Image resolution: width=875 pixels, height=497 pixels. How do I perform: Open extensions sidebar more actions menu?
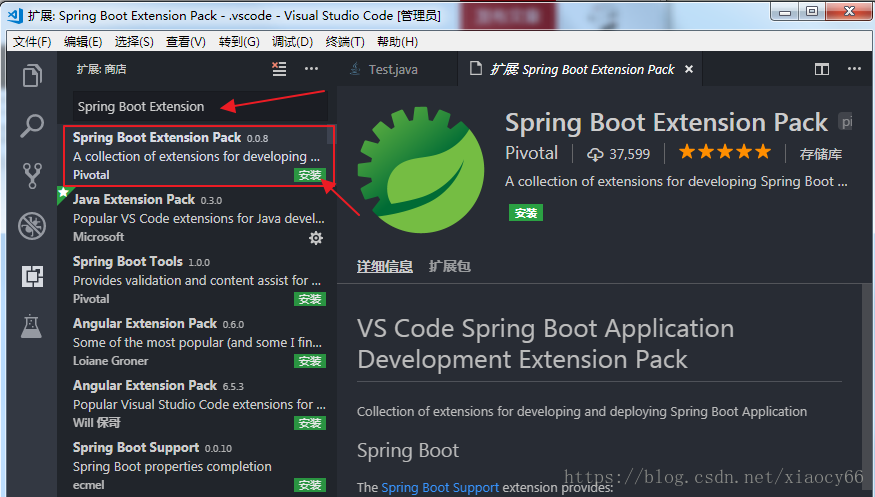(x=311, y=69)
